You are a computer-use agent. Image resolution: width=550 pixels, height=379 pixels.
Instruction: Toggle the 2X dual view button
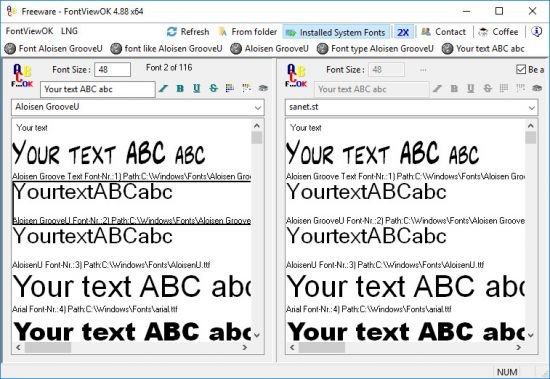click(x=403, y=32)
